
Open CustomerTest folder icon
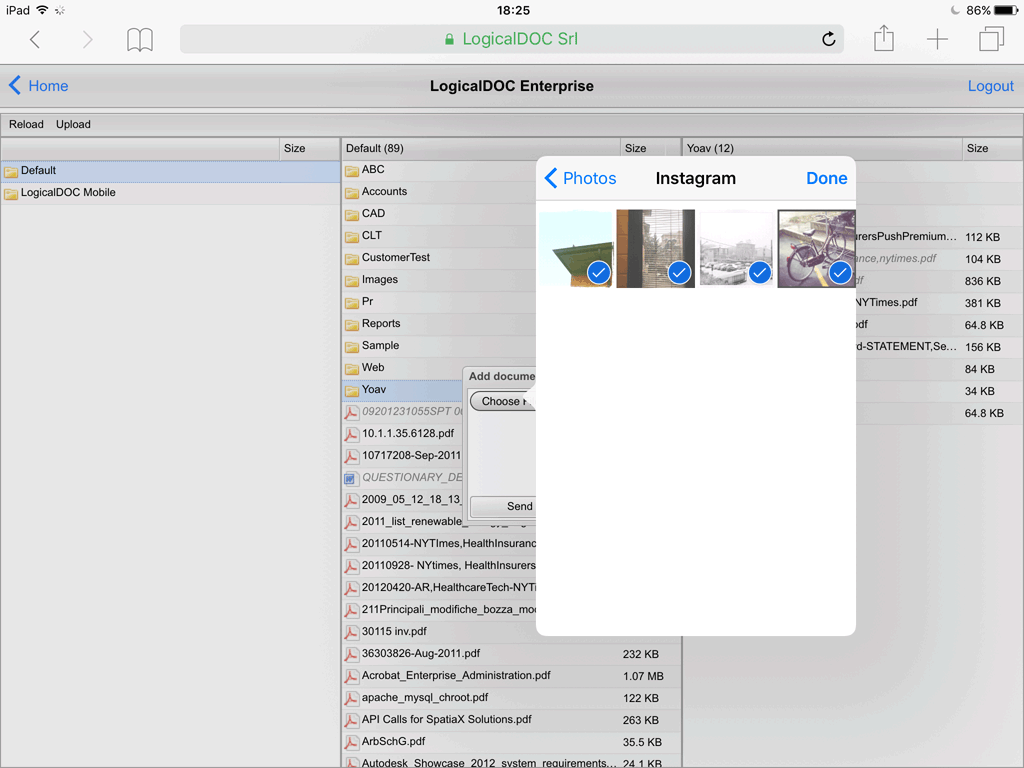[x=352, y=259]
